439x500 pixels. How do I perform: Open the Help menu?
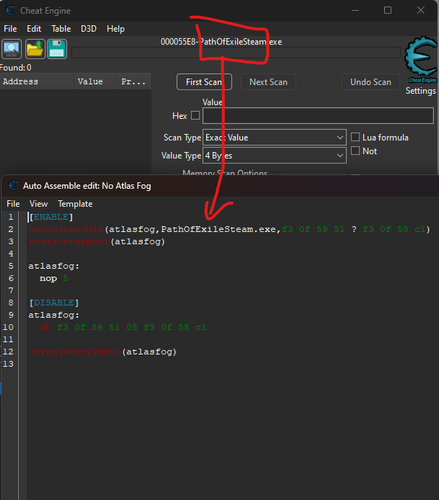[116, 29]
